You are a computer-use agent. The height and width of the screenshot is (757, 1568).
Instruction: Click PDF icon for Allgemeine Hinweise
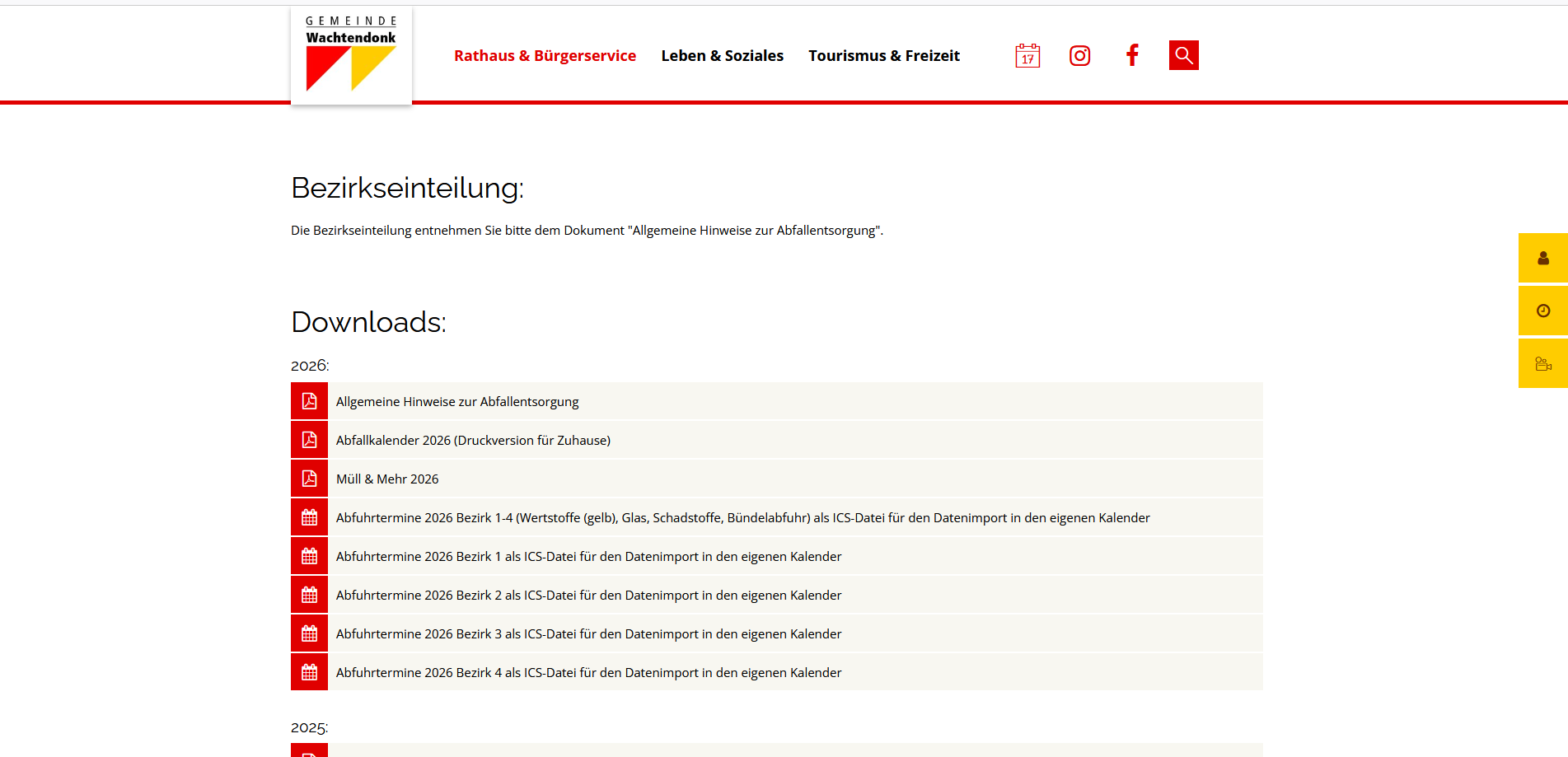[309, 401]
